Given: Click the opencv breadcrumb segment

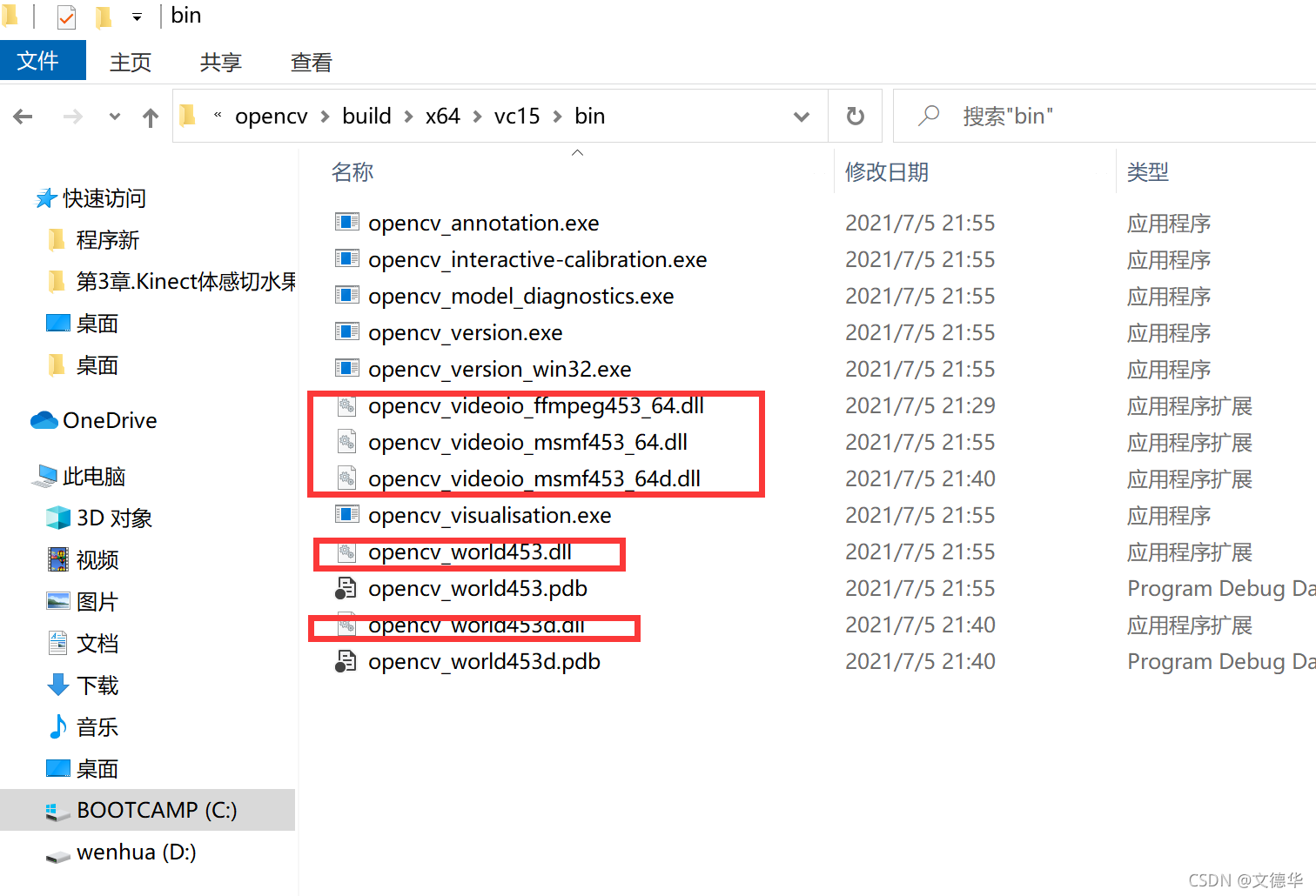Looking at the screenshot, I should click(x=271, y=116).
